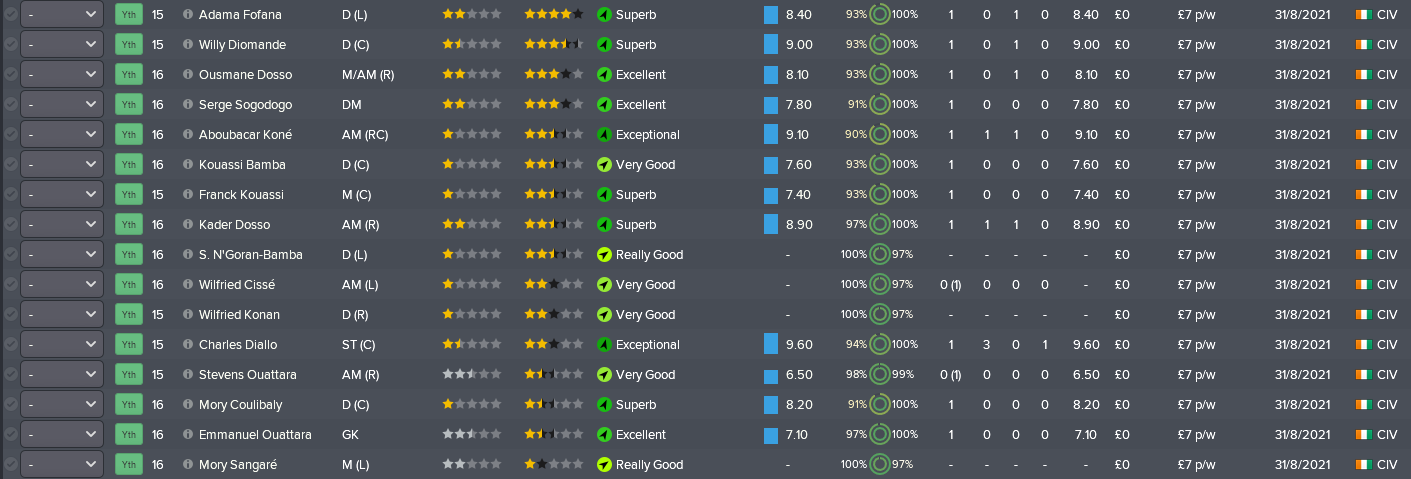
Task: Click the Yth badge on Serge Sogodogo's row
Action: click(x=129, y=105)
